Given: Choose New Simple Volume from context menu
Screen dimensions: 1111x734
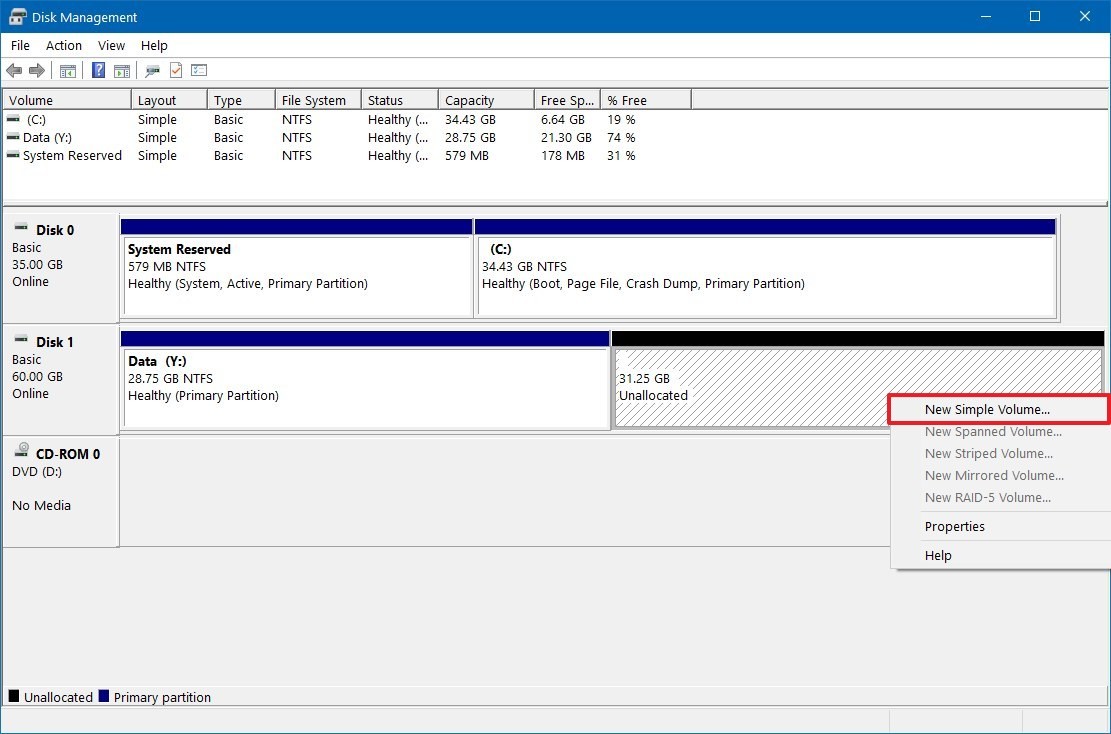Looking at the screenshot, I should click(987, 410).
